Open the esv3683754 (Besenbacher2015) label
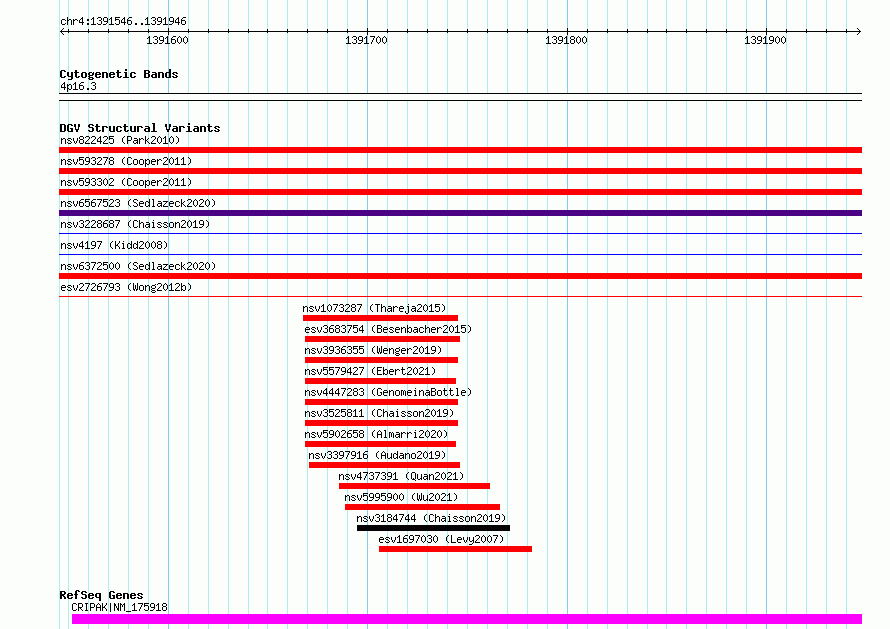Screen dimensions: 890x629 coord(388,329)
